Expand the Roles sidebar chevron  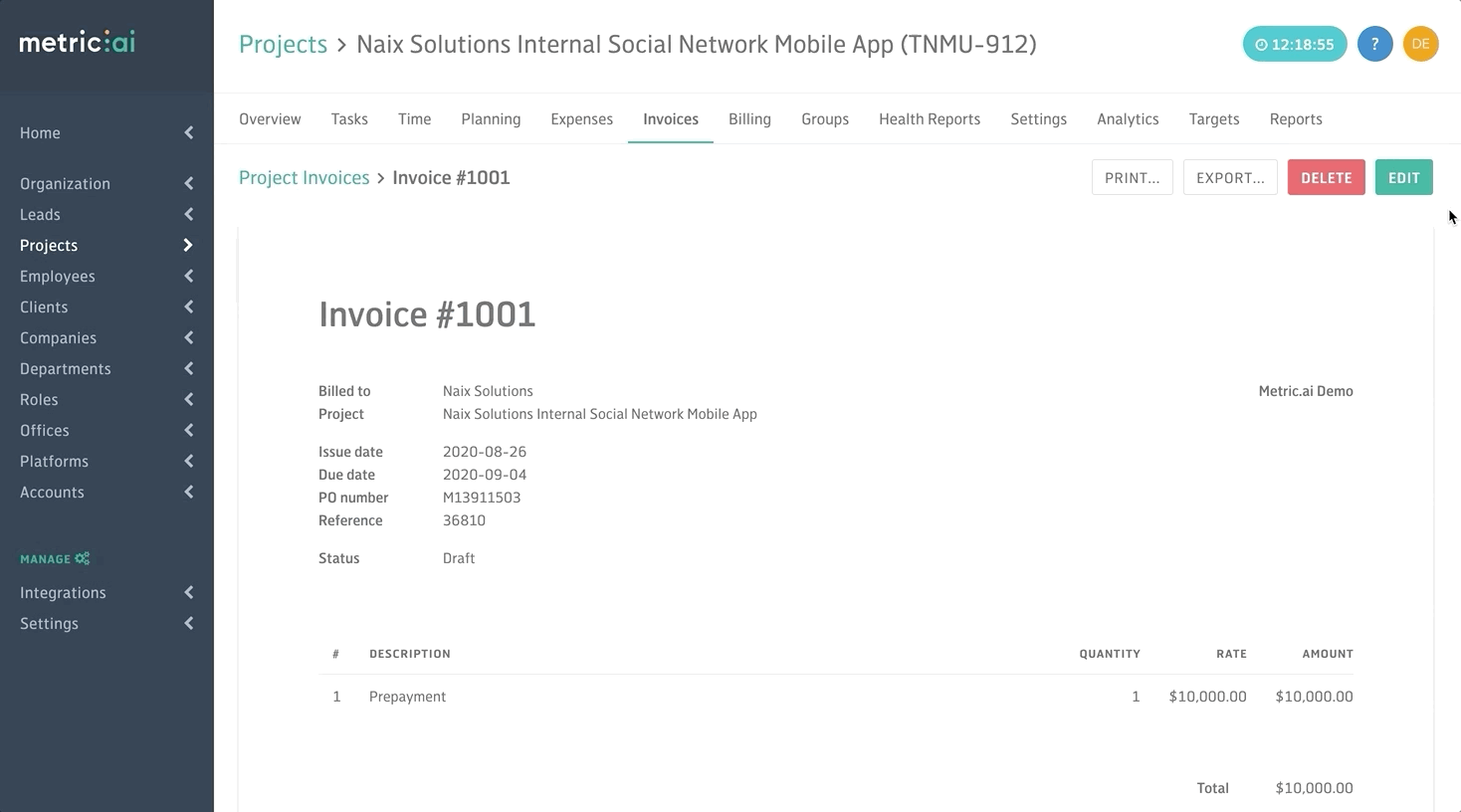[188, 399]
